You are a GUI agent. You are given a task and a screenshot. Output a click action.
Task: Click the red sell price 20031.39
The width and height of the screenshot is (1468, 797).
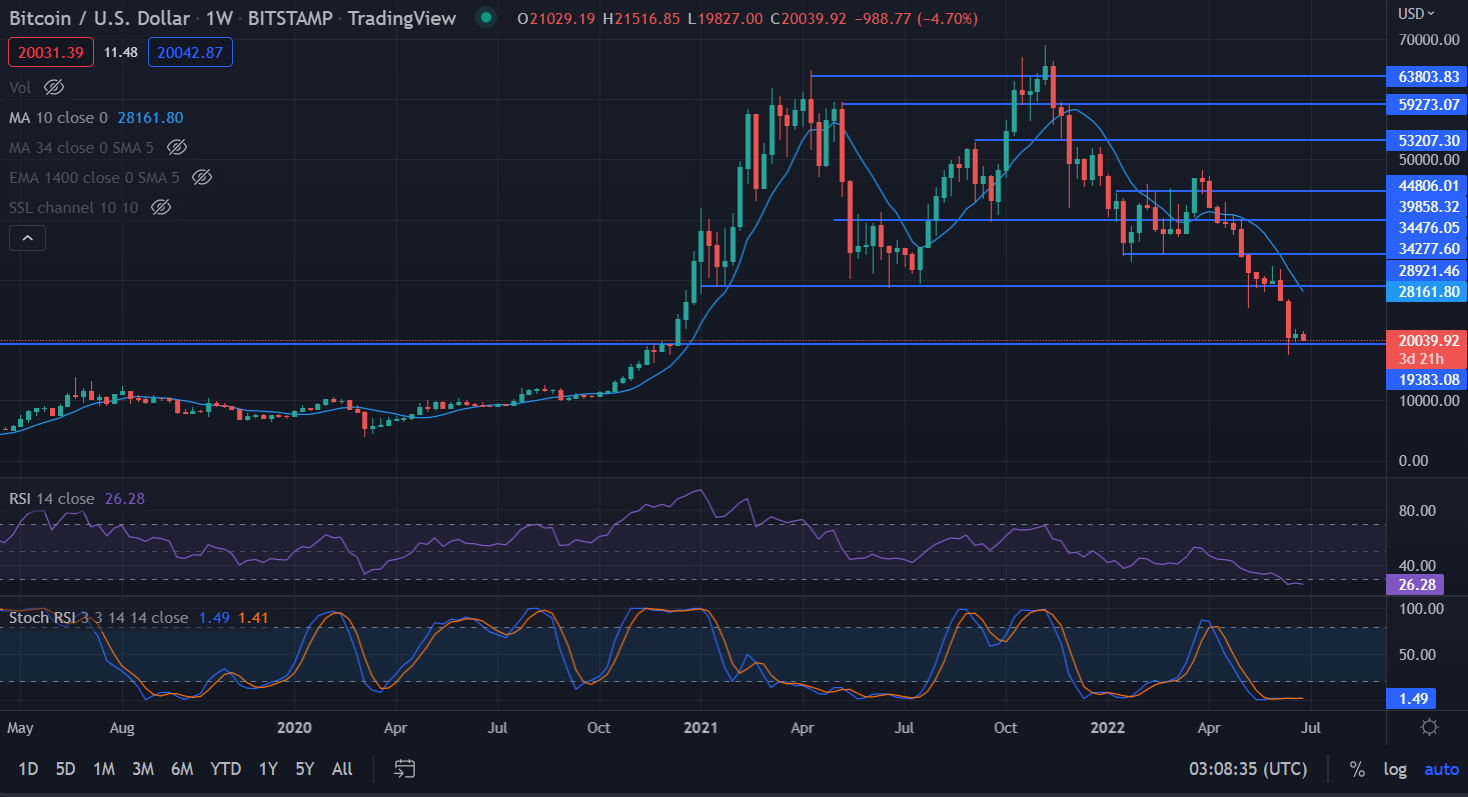coord(51,52)
